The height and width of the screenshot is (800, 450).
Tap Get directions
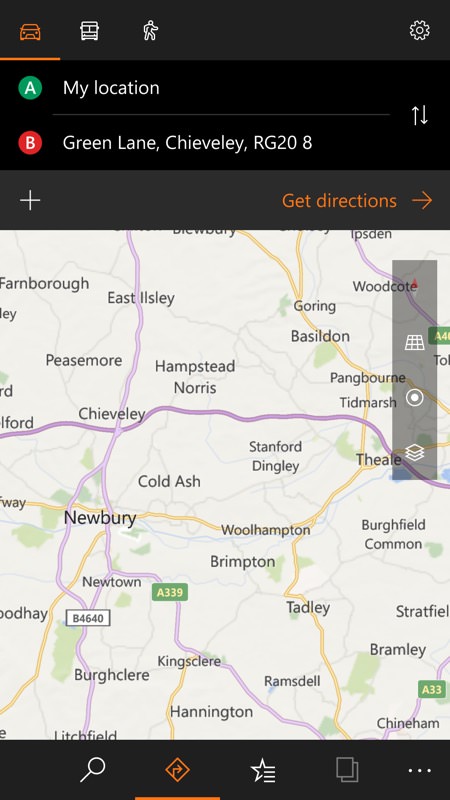pyautogui.click(x=357, y=201)
